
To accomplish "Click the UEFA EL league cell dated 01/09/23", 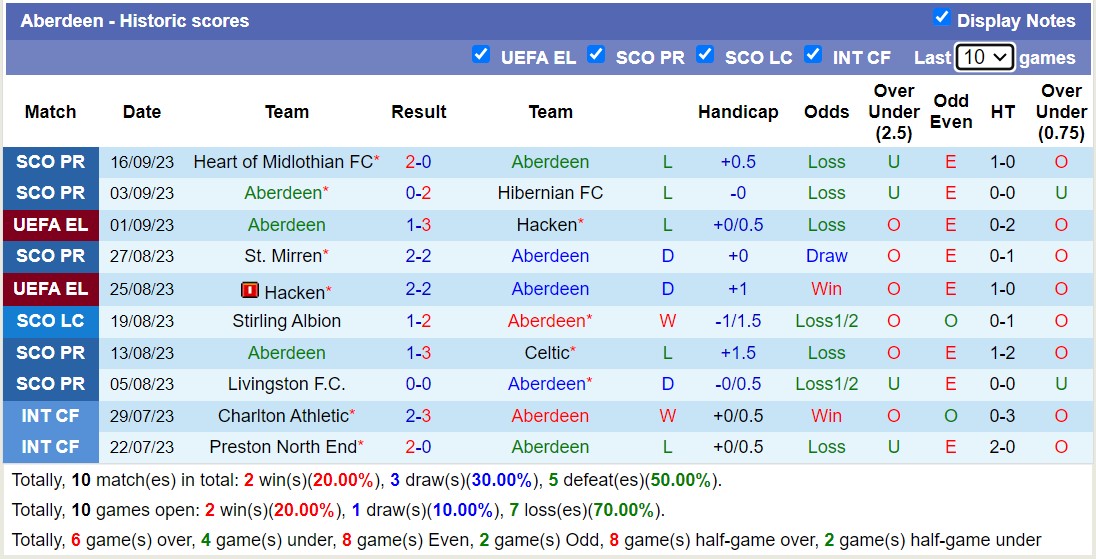I will pyautogui.click(x=51, y=225).
